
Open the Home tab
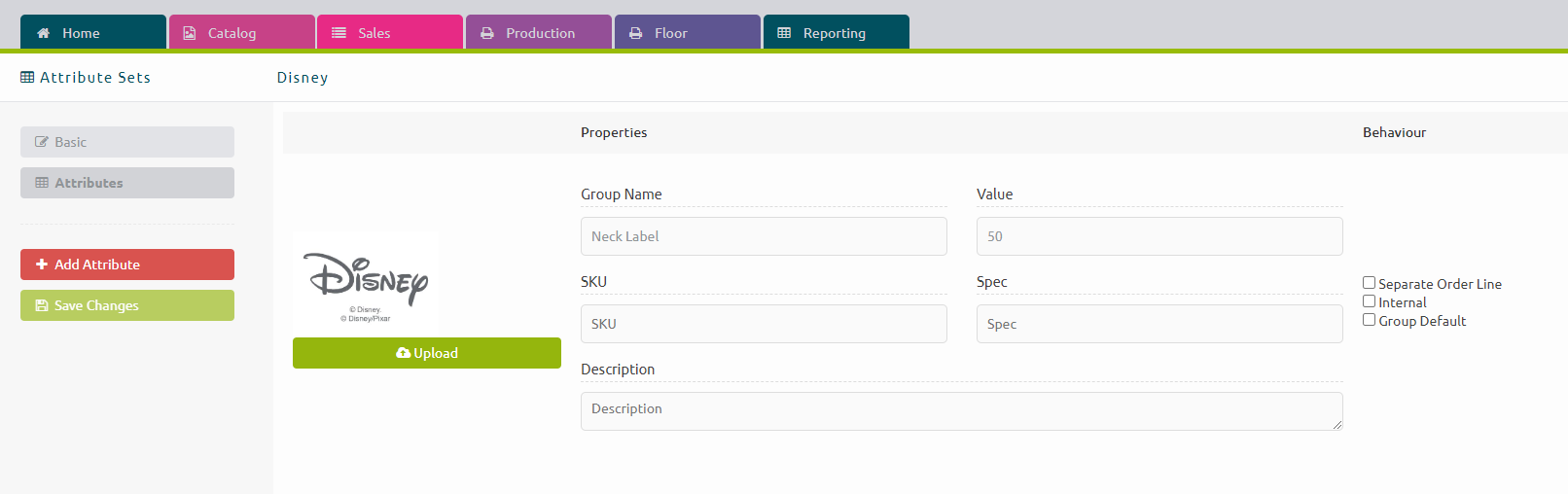[x=93, y=32]
